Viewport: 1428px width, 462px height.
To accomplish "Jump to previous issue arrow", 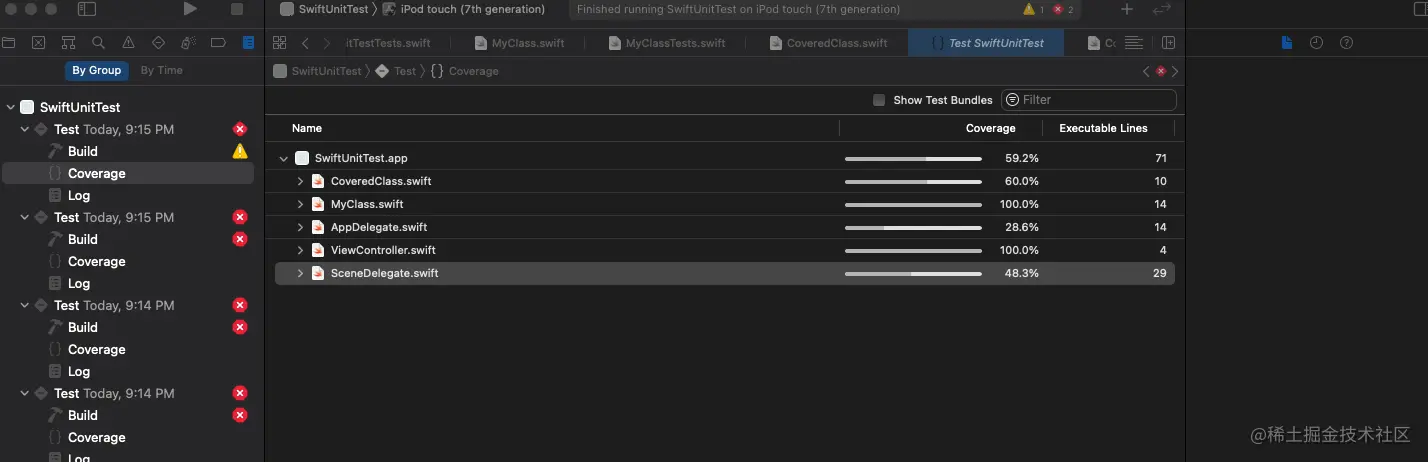I will [x=1146, y=71].
